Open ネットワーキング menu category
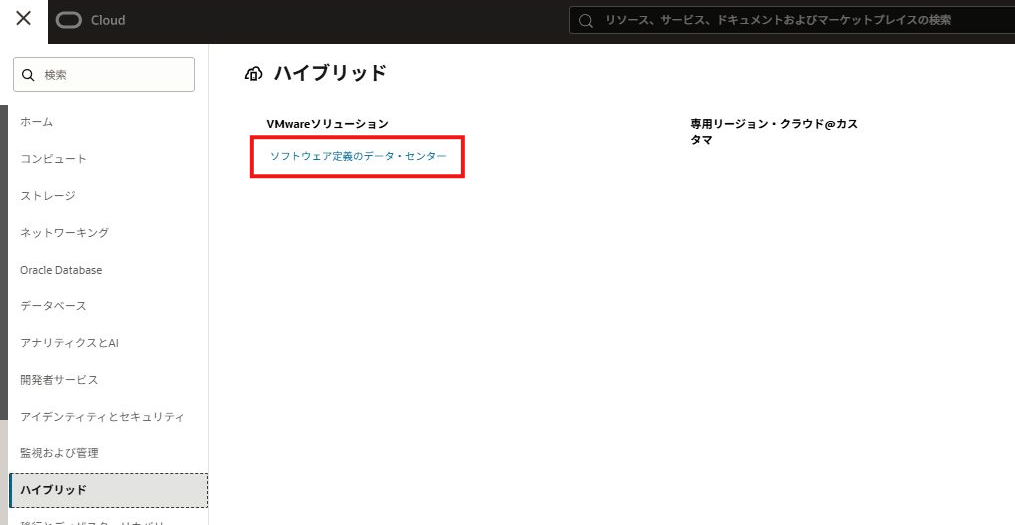Image resolution: width=1015 pixels, height=525 pixels. click(x=64, y=233)
